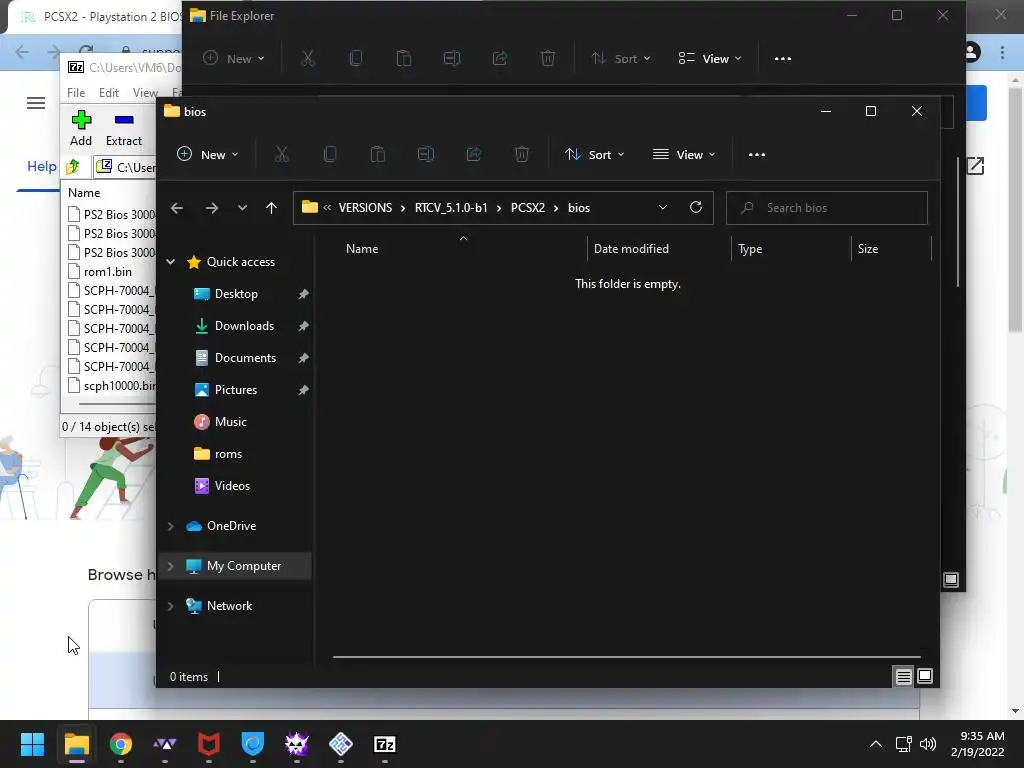The height and width of the screenshot is (768, 1024).
Task: Open Videos in Quick access
Action: [232, 486]
